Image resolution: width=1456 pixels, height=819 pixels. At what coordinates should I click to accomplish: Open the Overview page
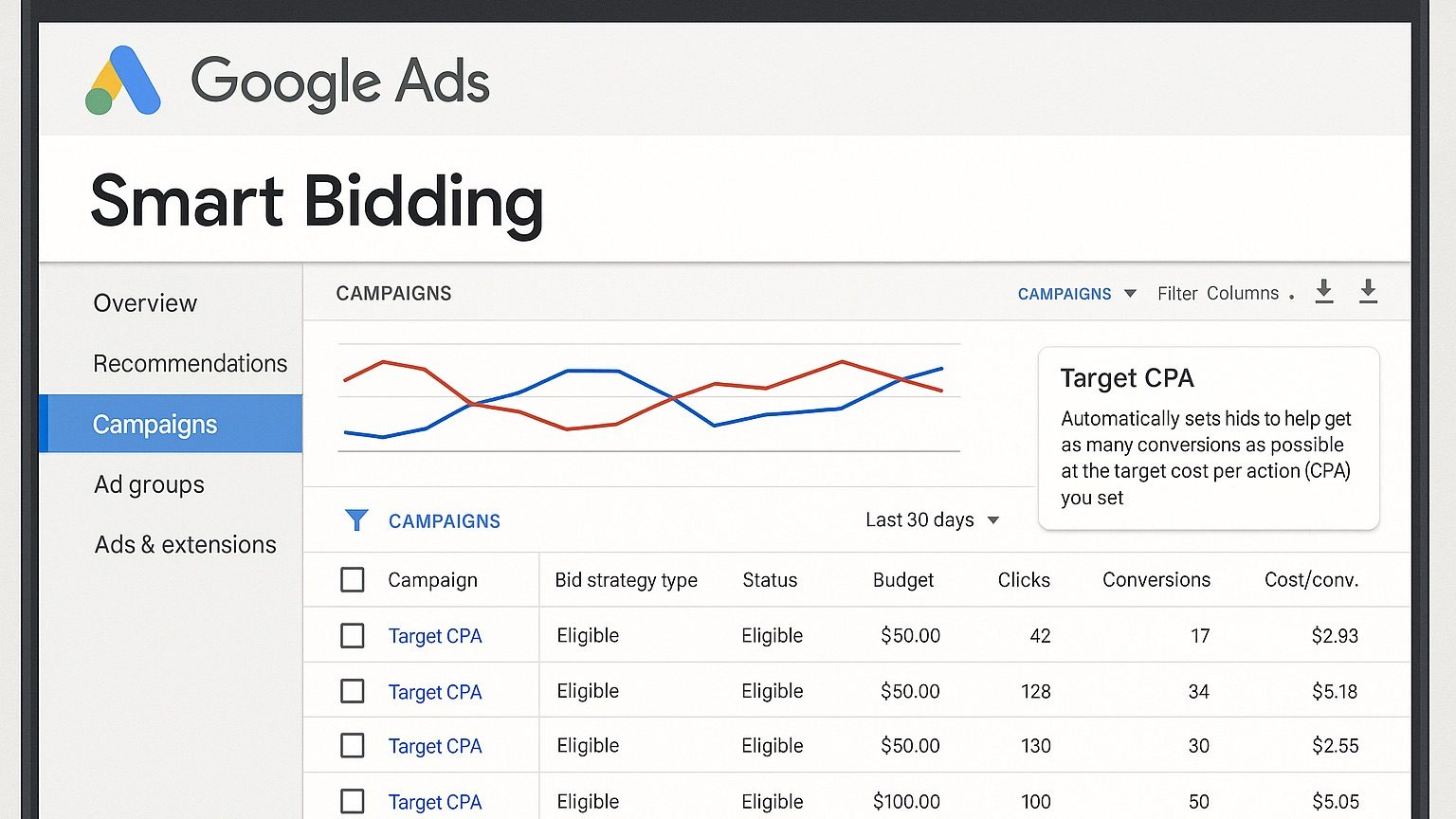145,302
